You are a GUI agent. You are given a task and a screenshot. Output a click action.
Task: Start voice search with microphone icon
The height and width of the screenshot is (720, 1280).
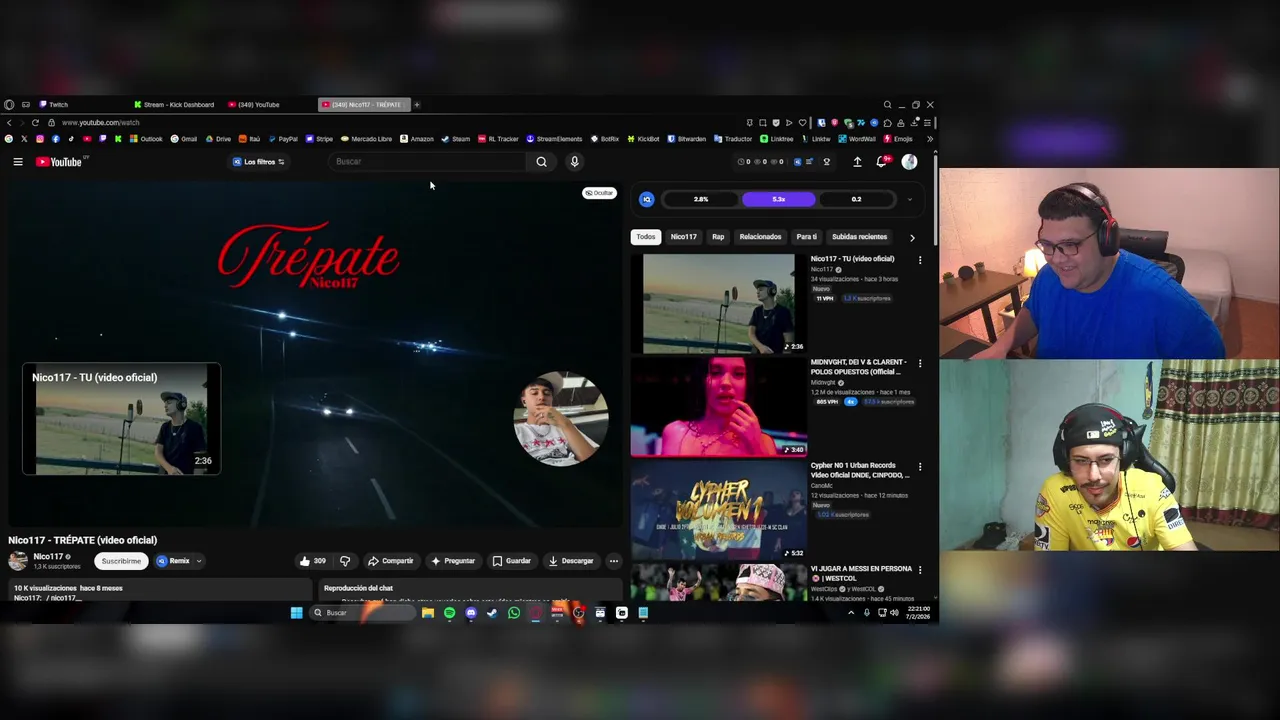(x=574, y=162)
